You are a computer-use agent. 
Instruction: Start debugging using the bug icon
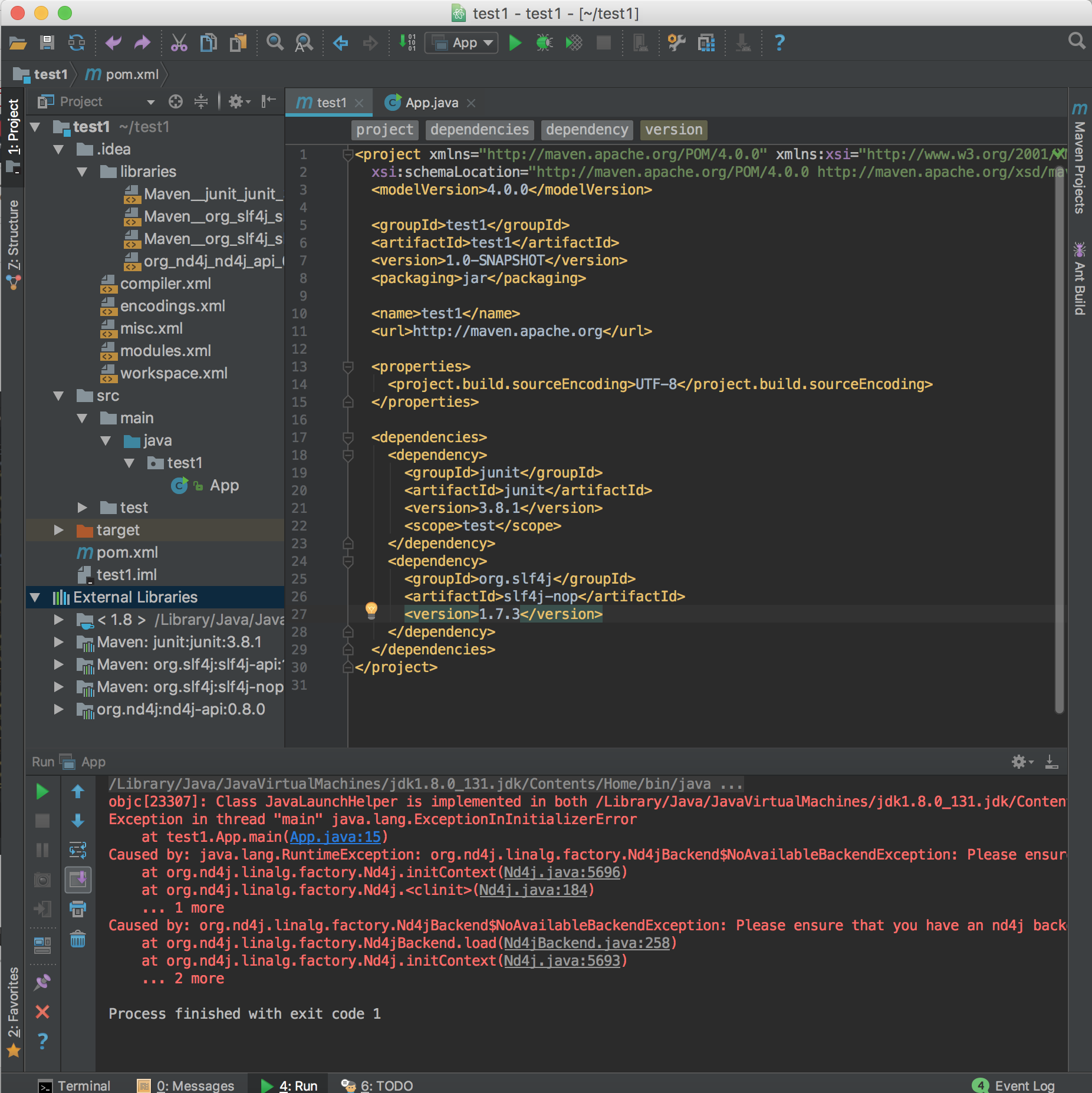pyautogui.click(x=544, y=42)
